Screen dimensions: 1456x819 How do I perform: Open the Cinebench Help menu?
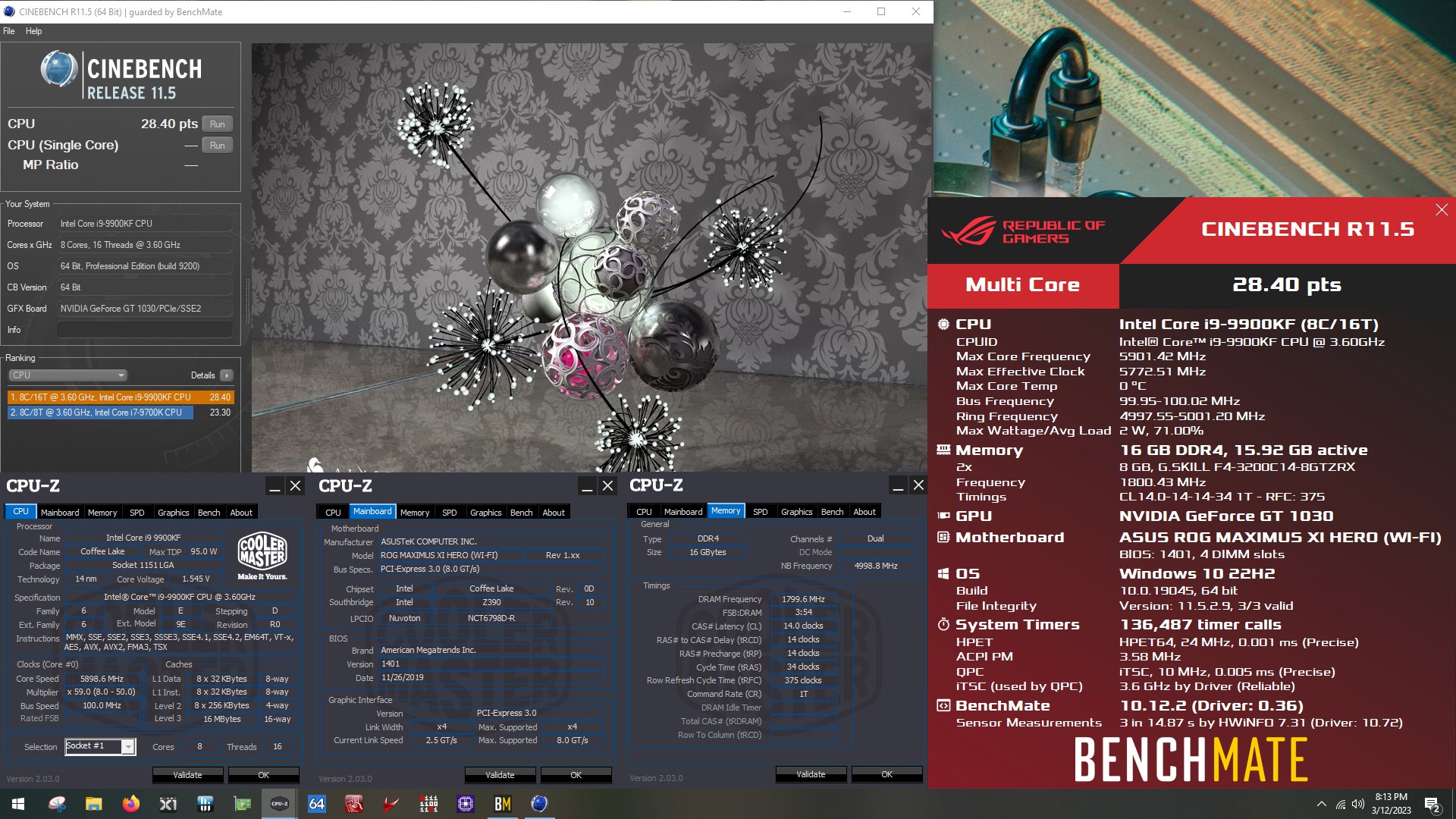tap(33, 31)
